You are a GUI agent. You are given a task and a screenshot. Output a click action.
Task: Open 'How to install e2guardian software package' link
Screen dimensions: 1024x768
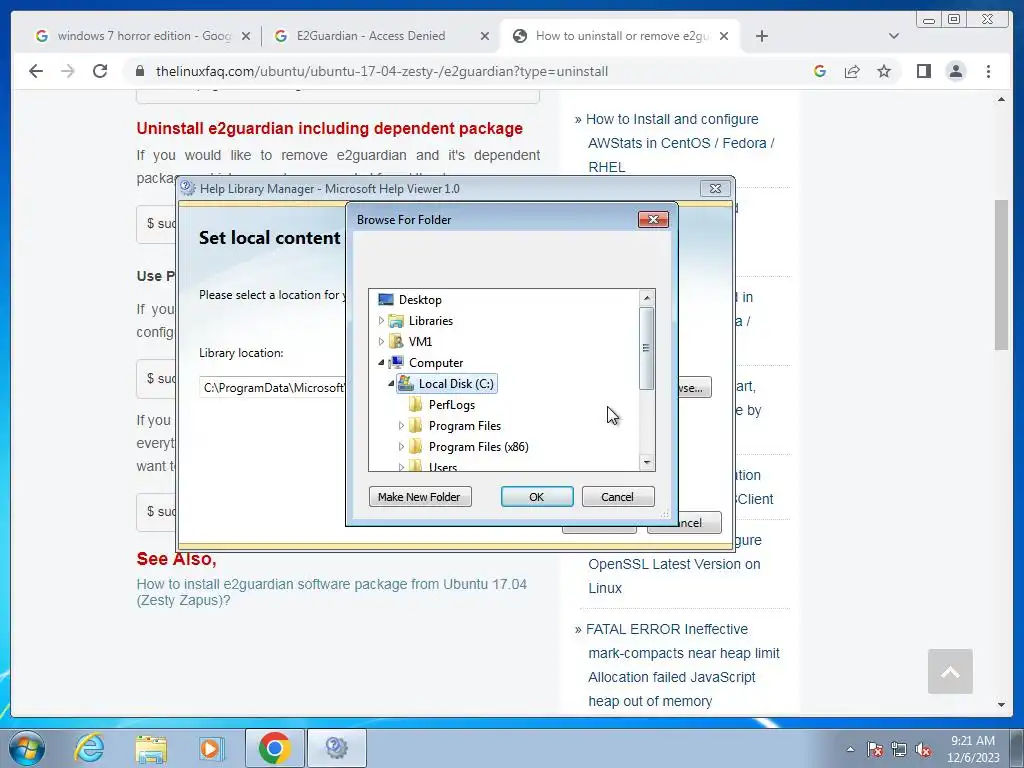[332, 592]
